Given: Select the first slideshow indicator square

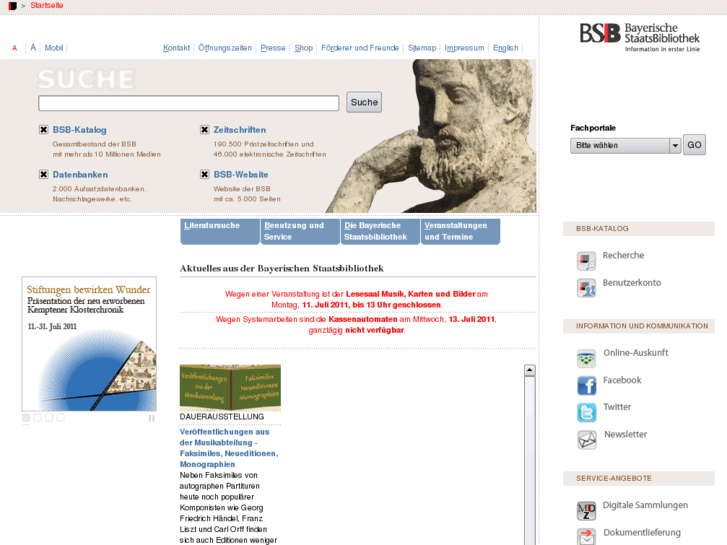Looking at the screenshot, I should click(26, 417).
